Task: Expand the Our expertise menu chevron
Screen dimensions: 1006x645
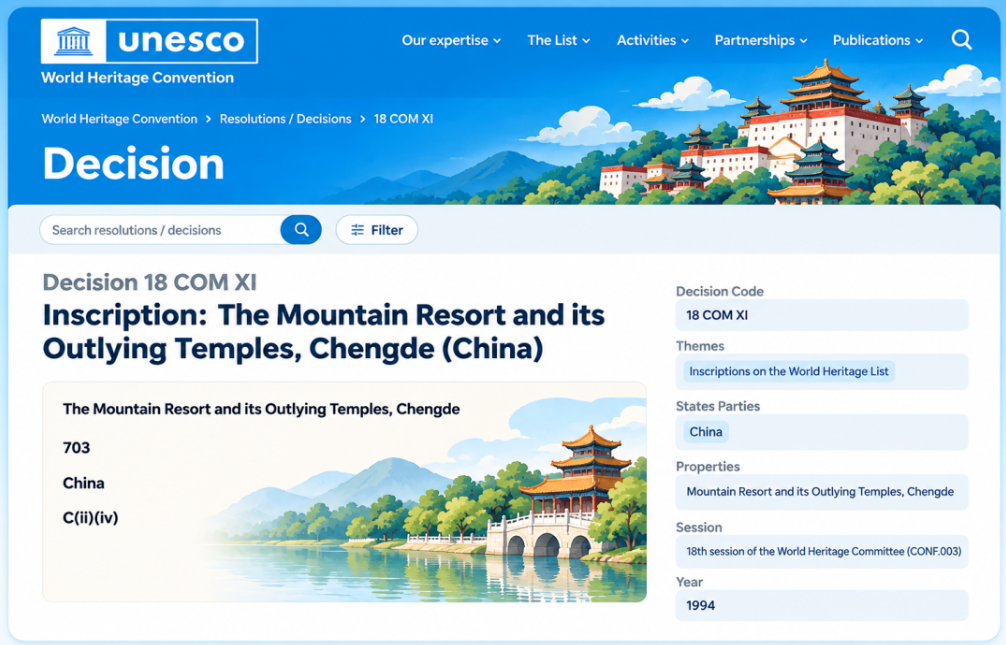Action: (x=497, y=41)
